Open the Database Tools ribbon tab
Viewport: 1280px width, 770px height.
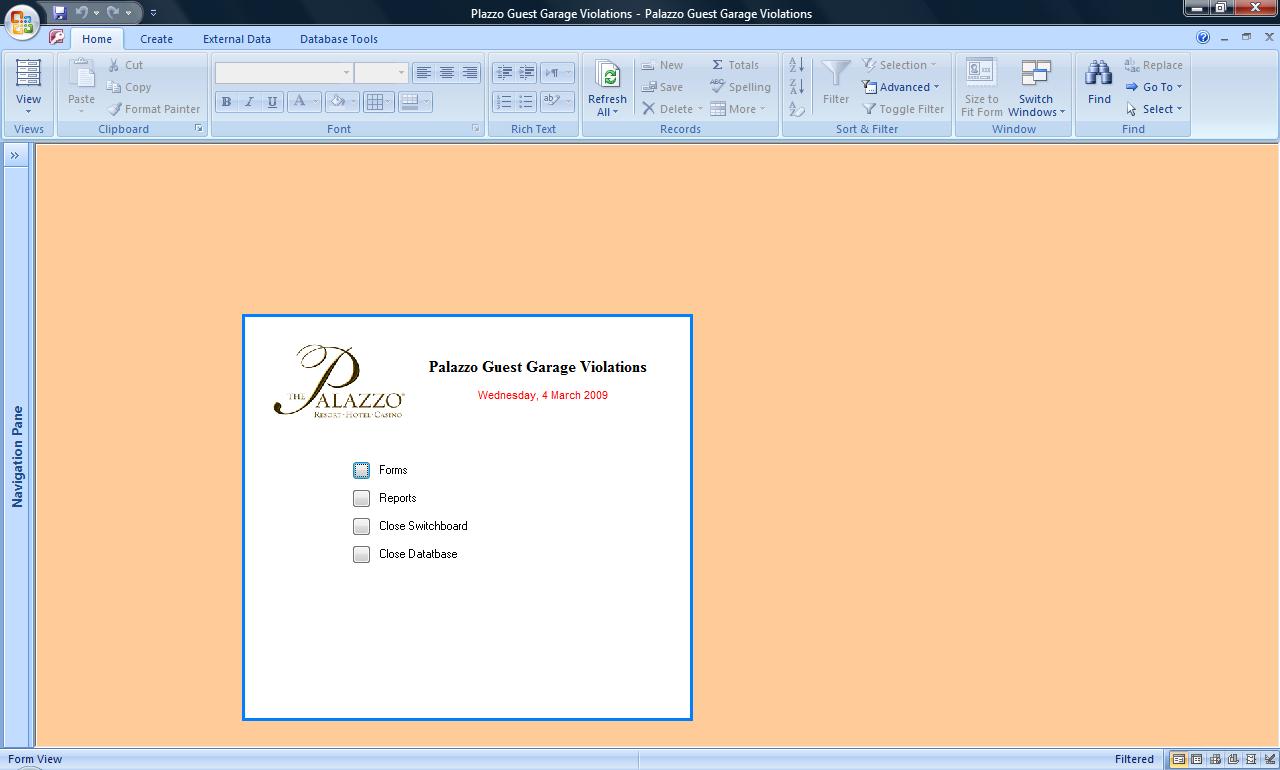point(339,39)
